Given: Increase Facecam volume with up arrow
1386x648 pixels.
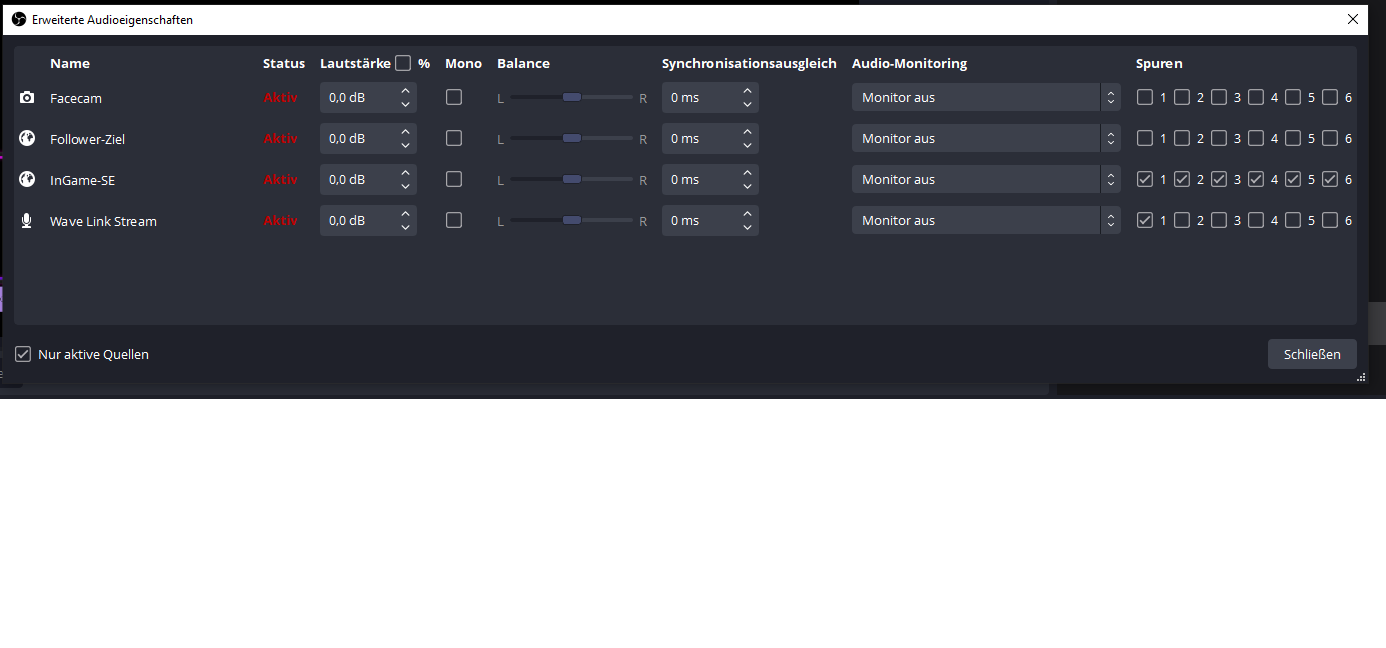Looking at the screenshot, I should pyautogui.click(x=405, y=91).
